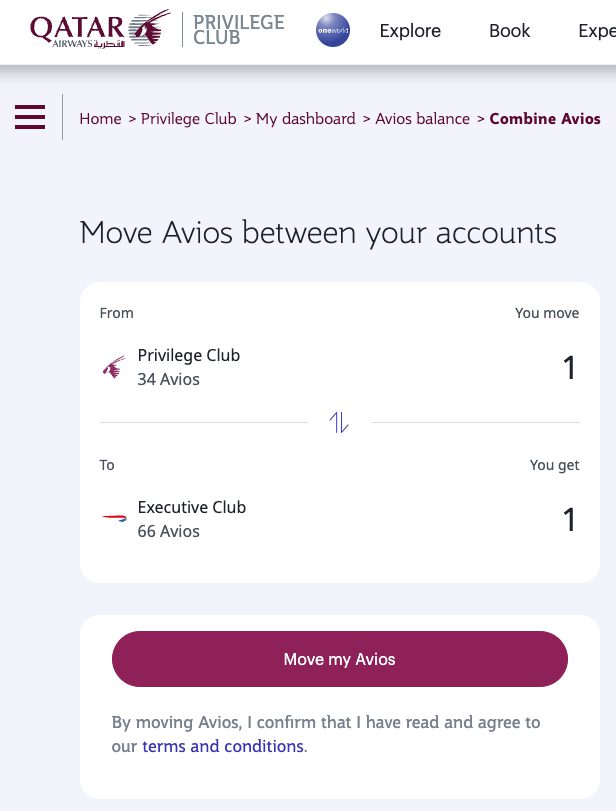The width and height of the screenshot is (616, 811).
Task: Open the Experience menu at top right
Action: pyautogui.click(x=597, y=31)
